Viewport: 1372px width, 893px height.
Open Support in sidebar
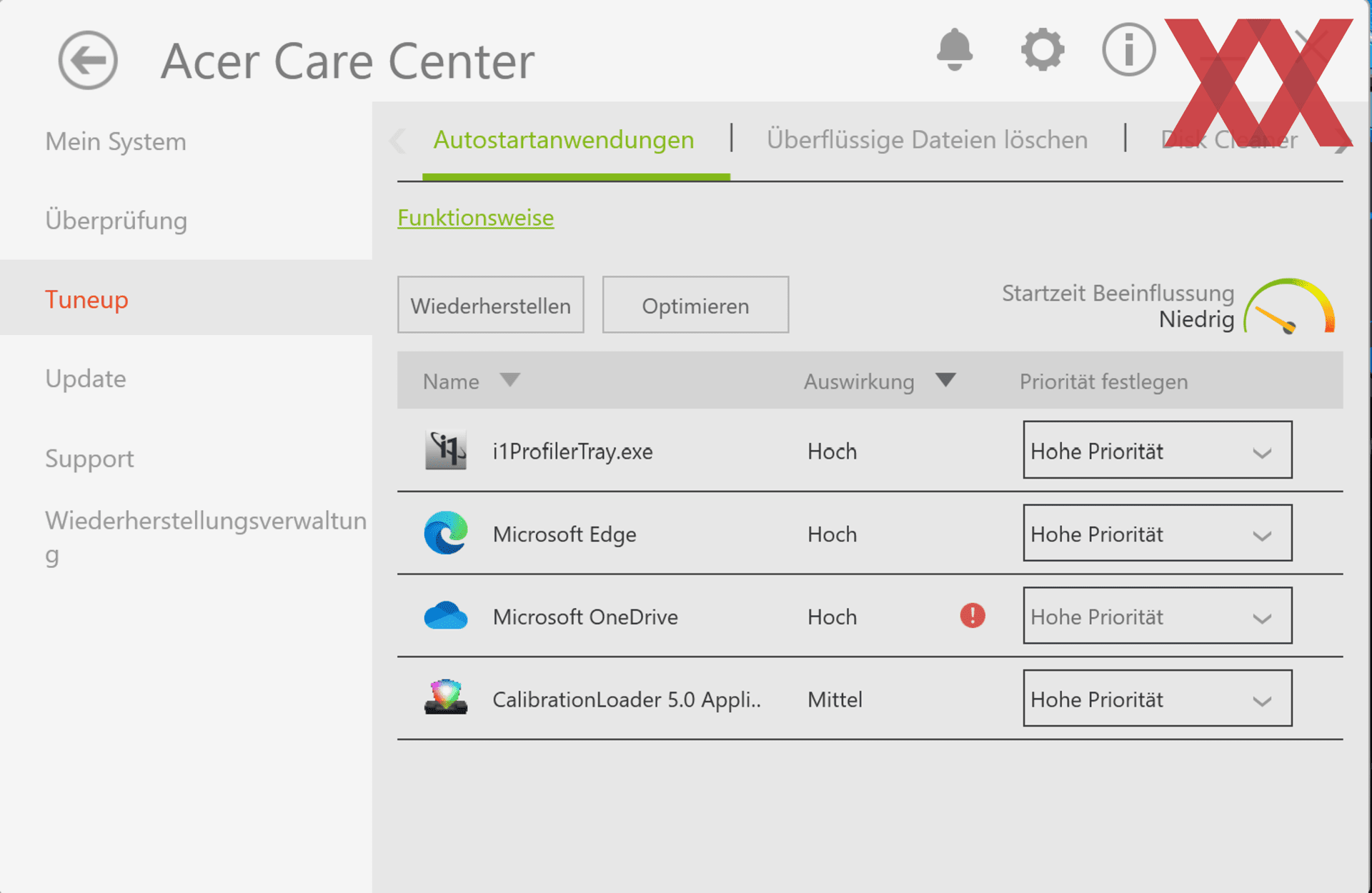pyautogui.click(x=89, y=458)
